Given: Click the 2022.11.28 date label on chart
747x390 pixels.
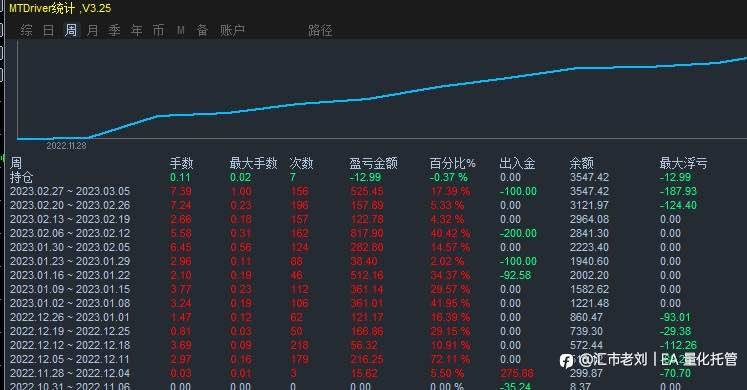Looking at the screenshot, I should pyautogui.click(x=66, y=146).
